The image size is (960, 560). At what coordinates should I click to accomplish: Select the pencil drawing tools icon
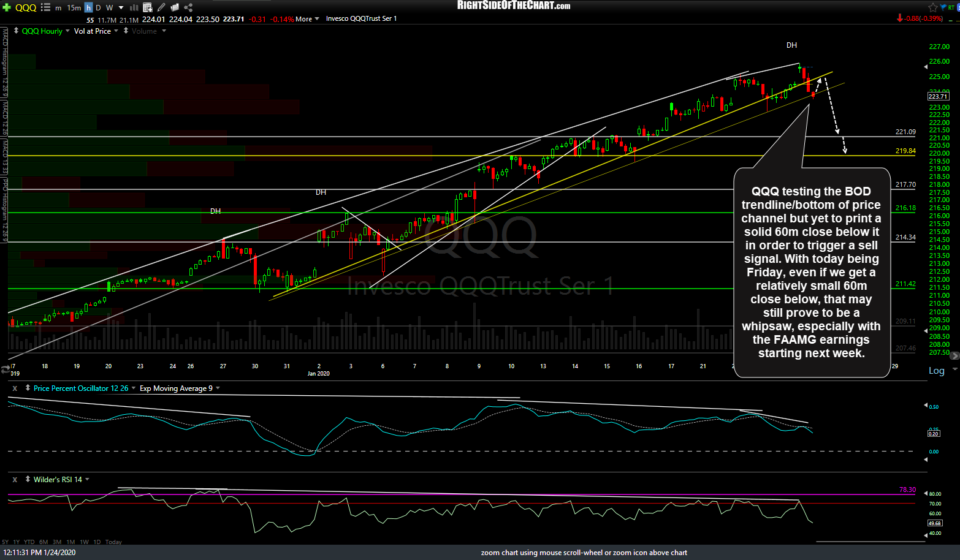tap(161, 7)
